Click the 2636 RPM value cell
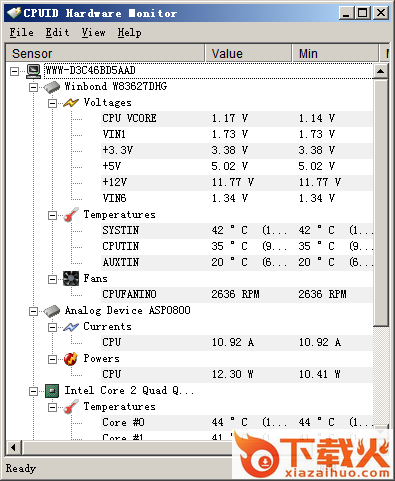395x481 pixels. click(x=235, y=294)
